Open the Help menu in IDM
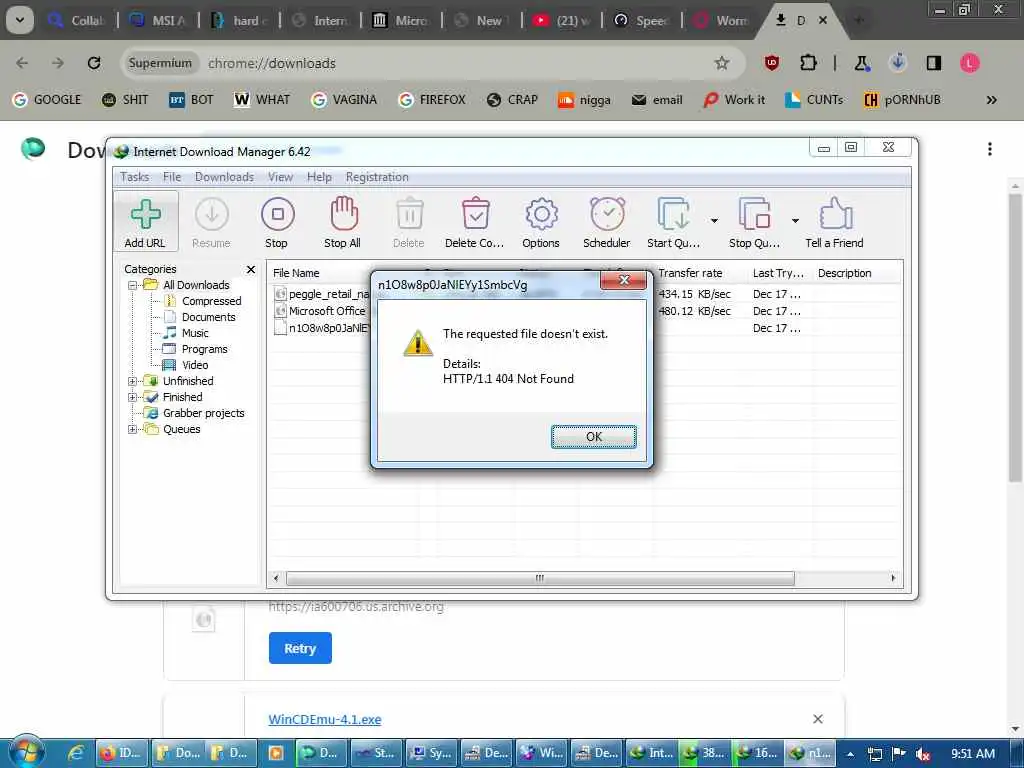 point(319,177)
